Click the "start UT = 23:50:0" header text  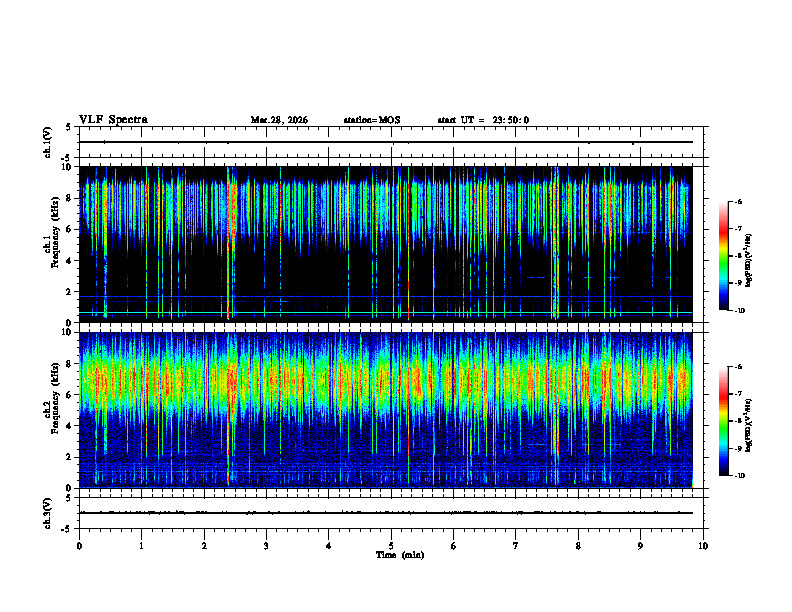tap(483, 120)
